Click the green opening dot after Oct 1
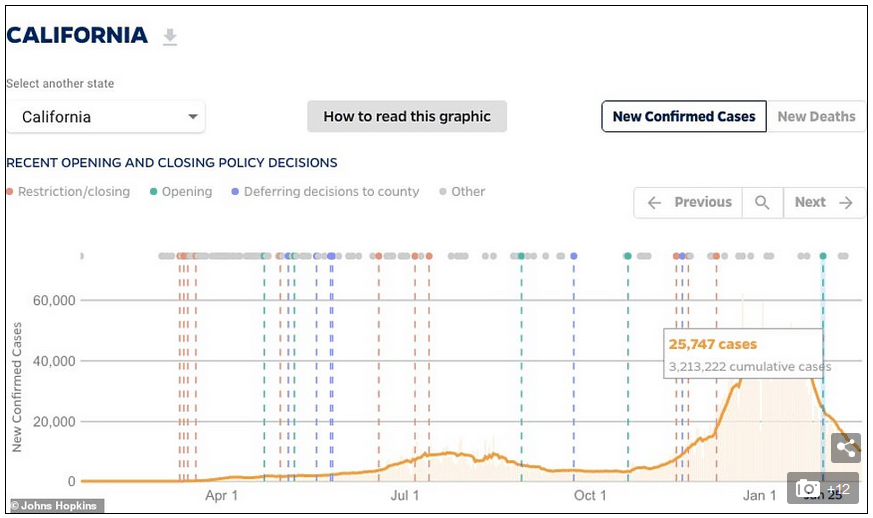 tap(627, 256)
